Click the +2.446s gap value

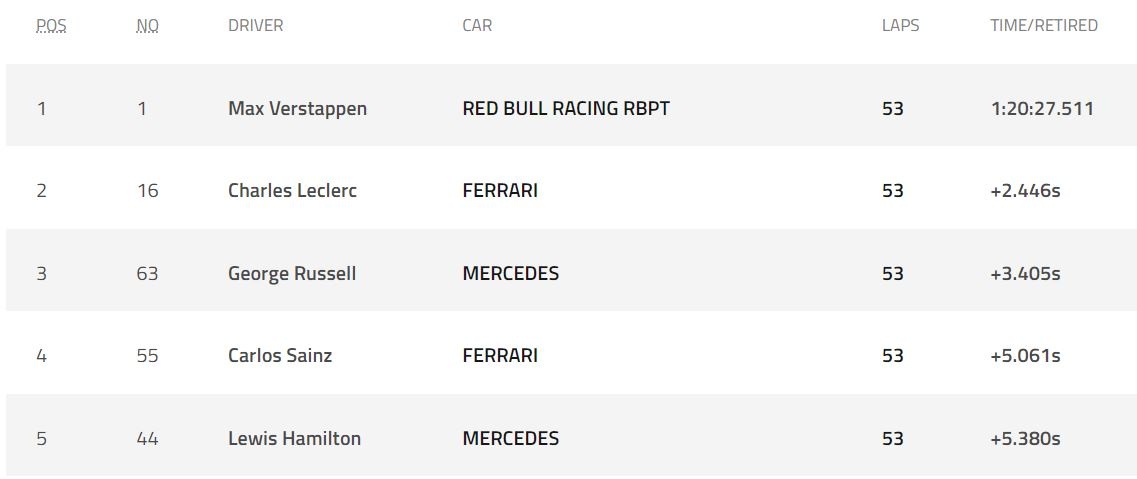(x=1025, y=190)
